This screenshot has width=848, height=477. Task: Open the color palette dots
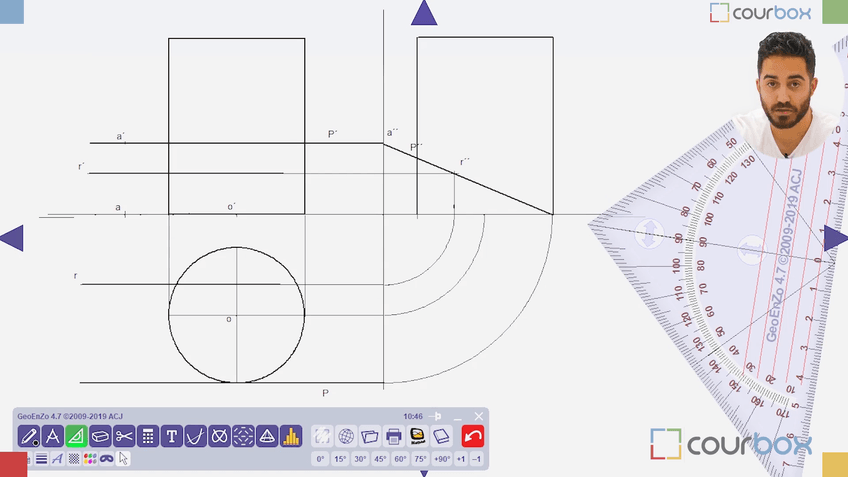90,459
